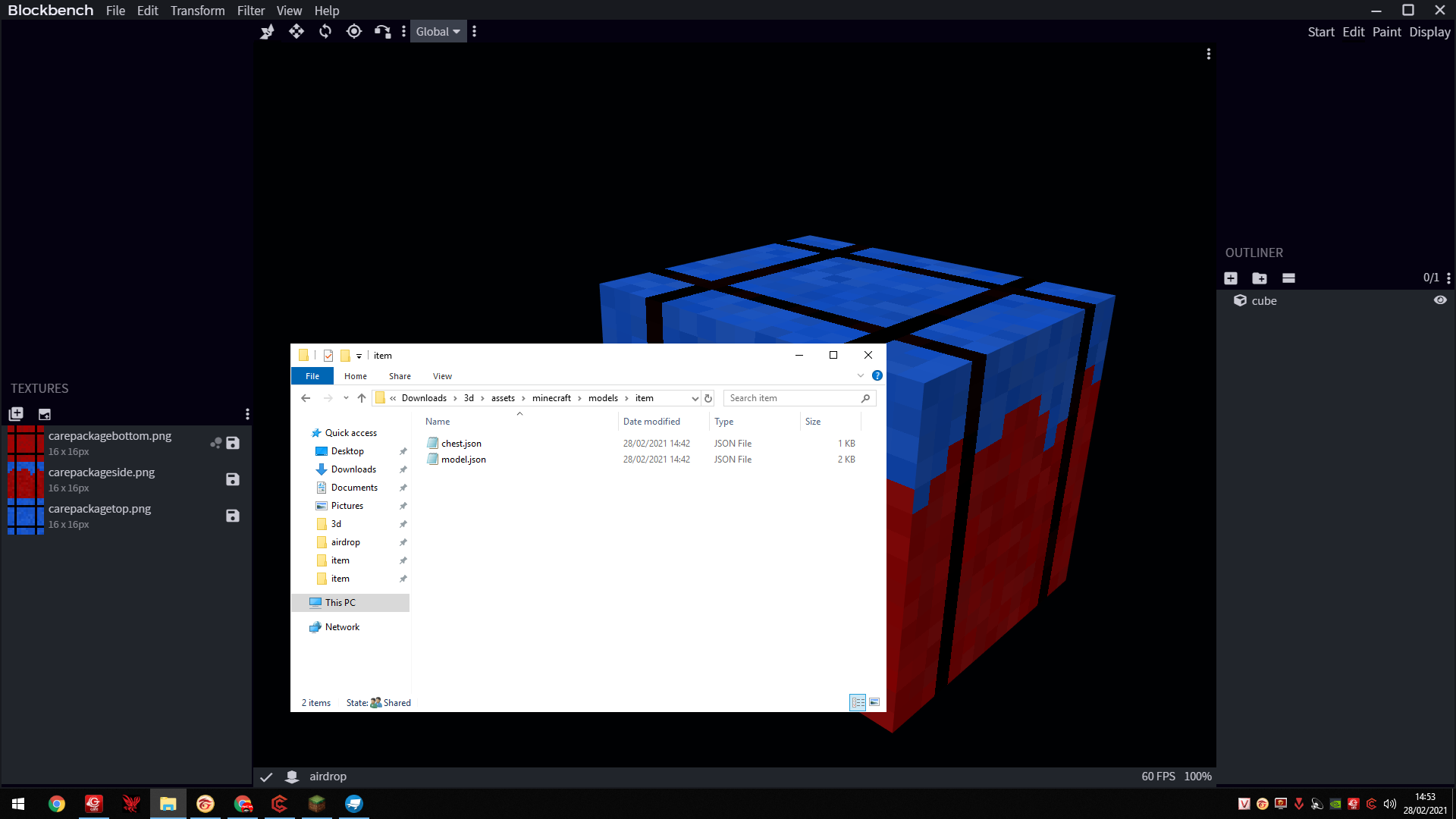
Task: Click the Search item field
Action: tap(792, 398)
